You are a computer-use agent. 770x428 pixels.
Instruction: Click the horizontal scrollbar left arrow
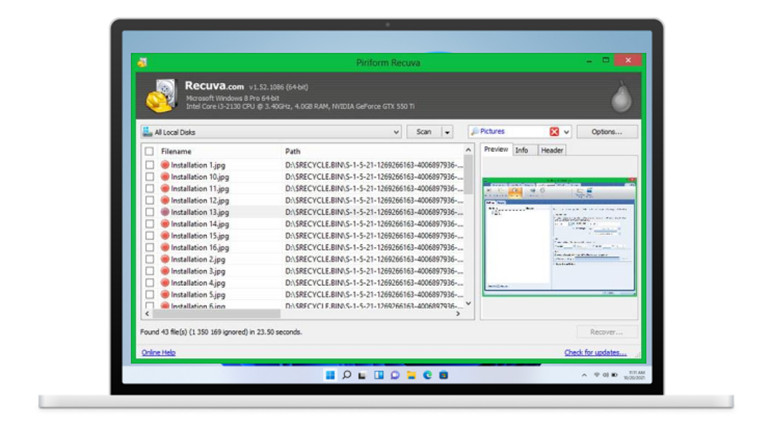[147, 313]
